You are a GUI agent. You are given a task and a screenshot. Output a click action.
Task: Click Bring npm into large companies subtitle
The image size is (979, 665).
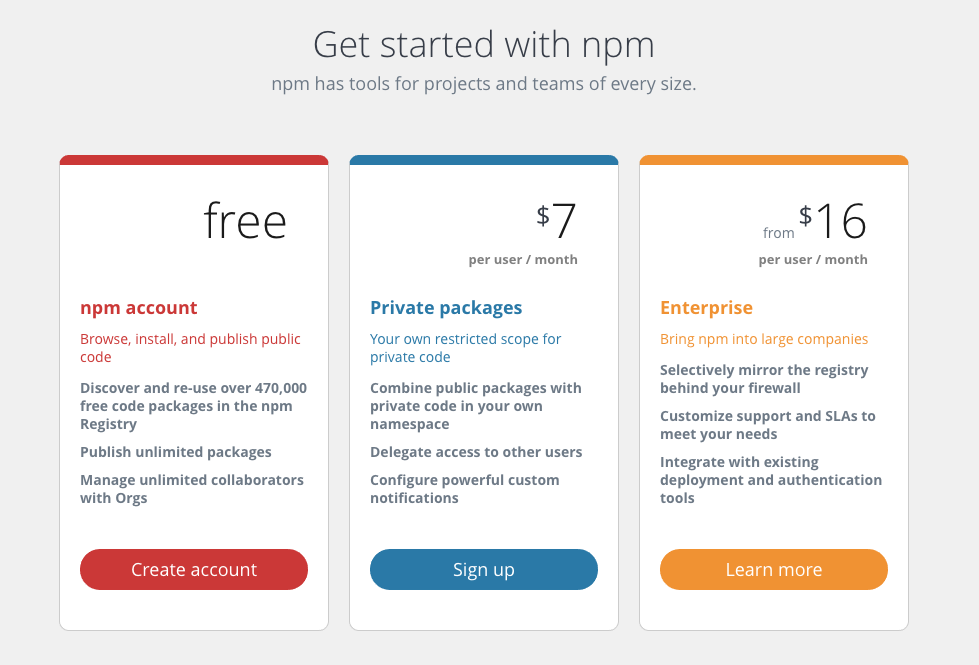(764, 339)
